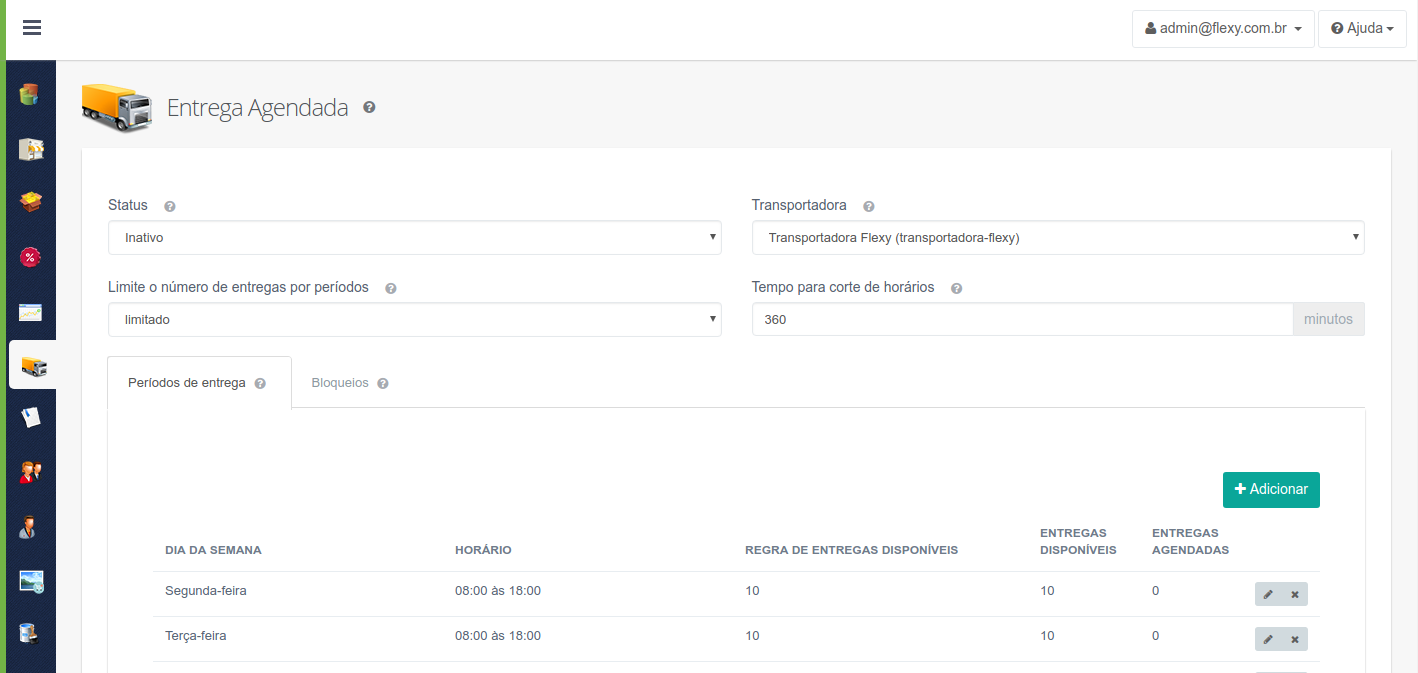This screenshot has height=673, width=1418.
Task: Open the hamburger menu
Action: tap(32, 28)
